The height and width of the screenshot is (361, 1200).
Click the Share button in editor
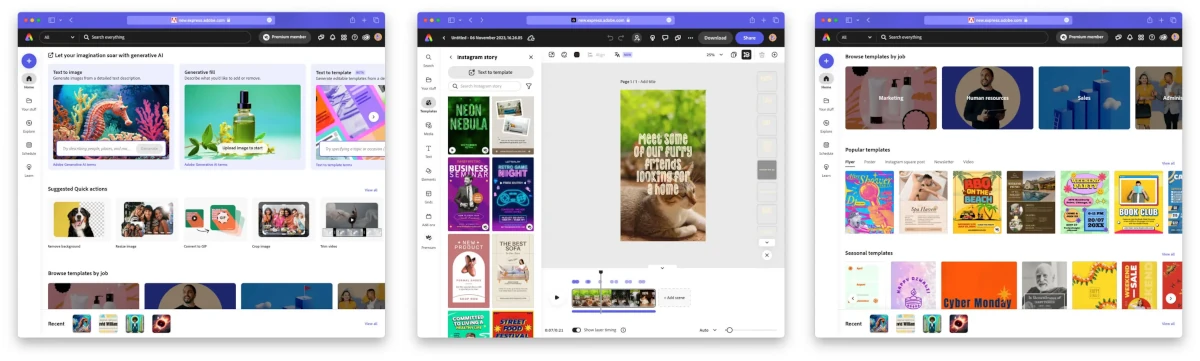749,37
